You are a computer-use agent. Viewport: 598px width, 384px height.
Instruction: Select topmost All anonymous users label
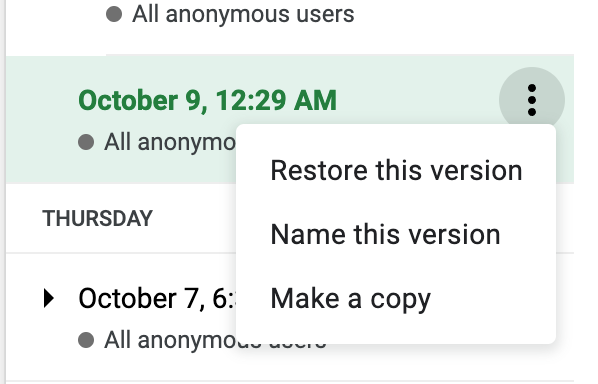pos(243,14)
